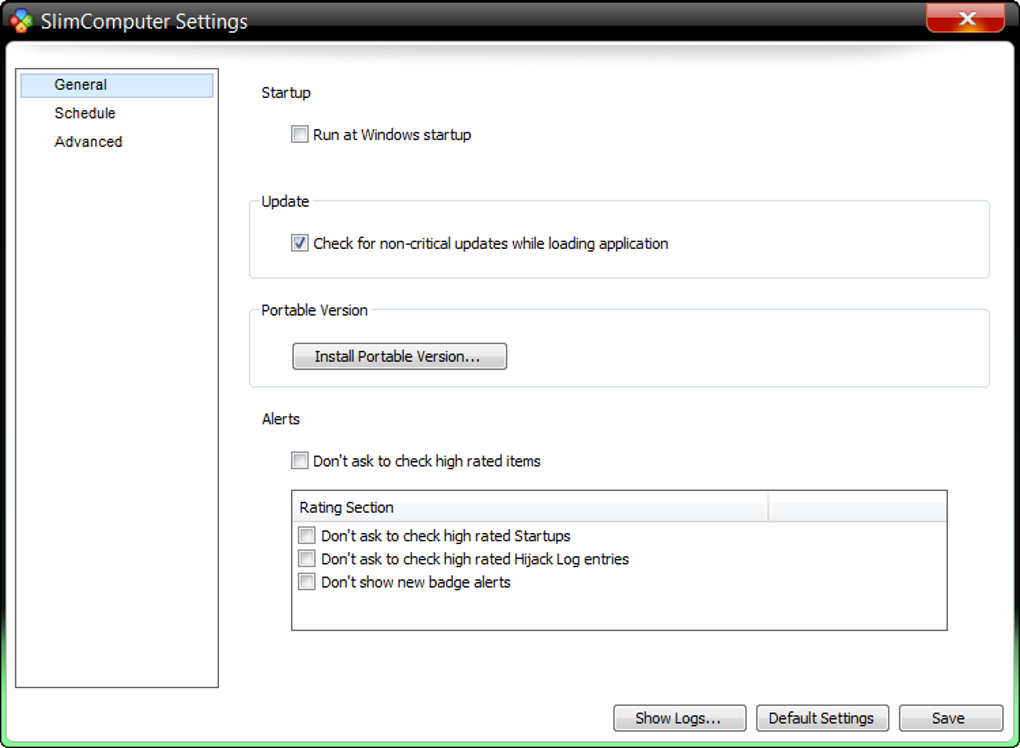Click the Update group label

tap(285, 202)
